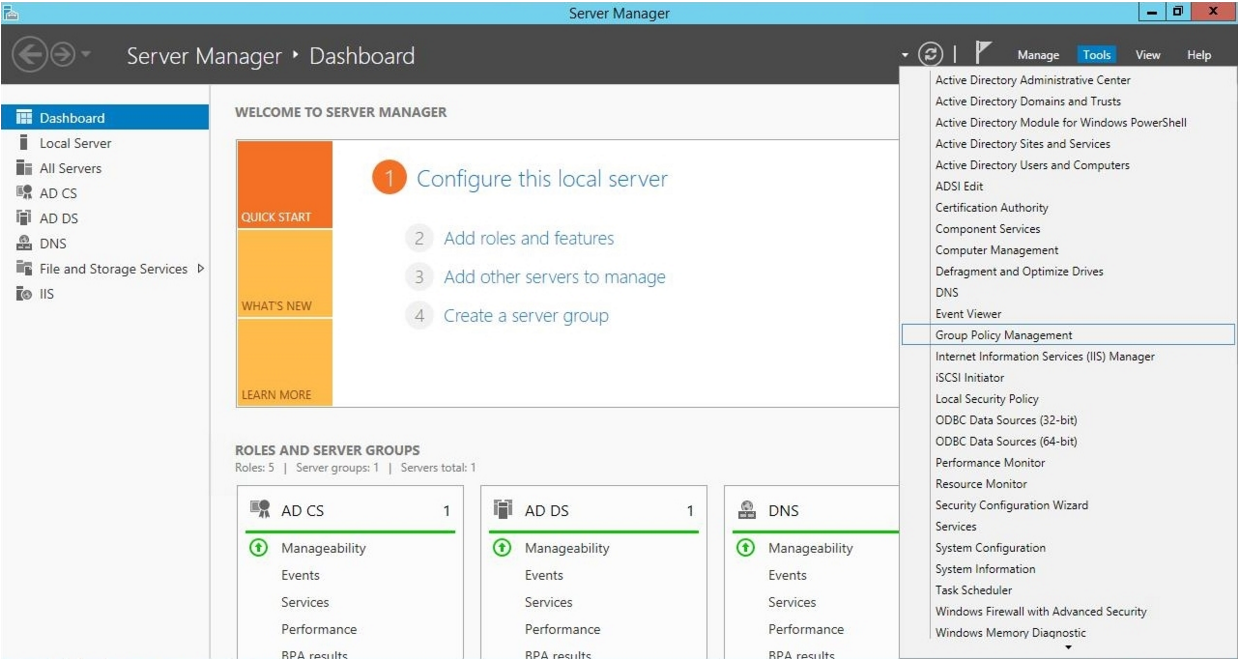Click Add other servers to manage
This screenshot has height=660, width=1238.
[554, 277]
